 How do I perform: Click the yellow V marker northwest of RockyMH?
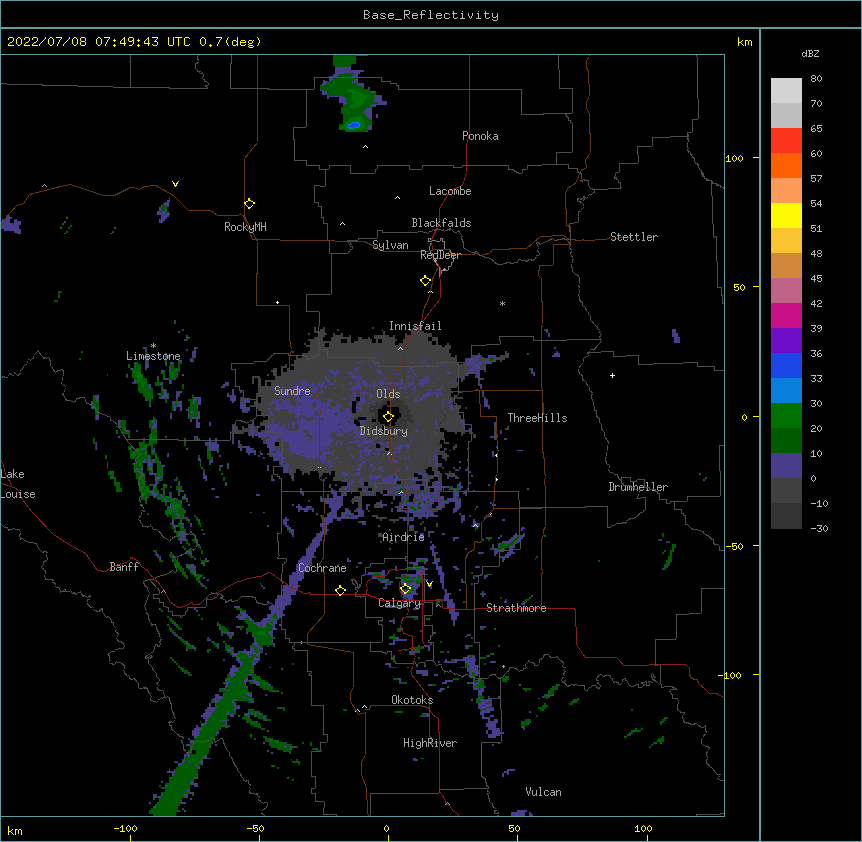[175, 184]
